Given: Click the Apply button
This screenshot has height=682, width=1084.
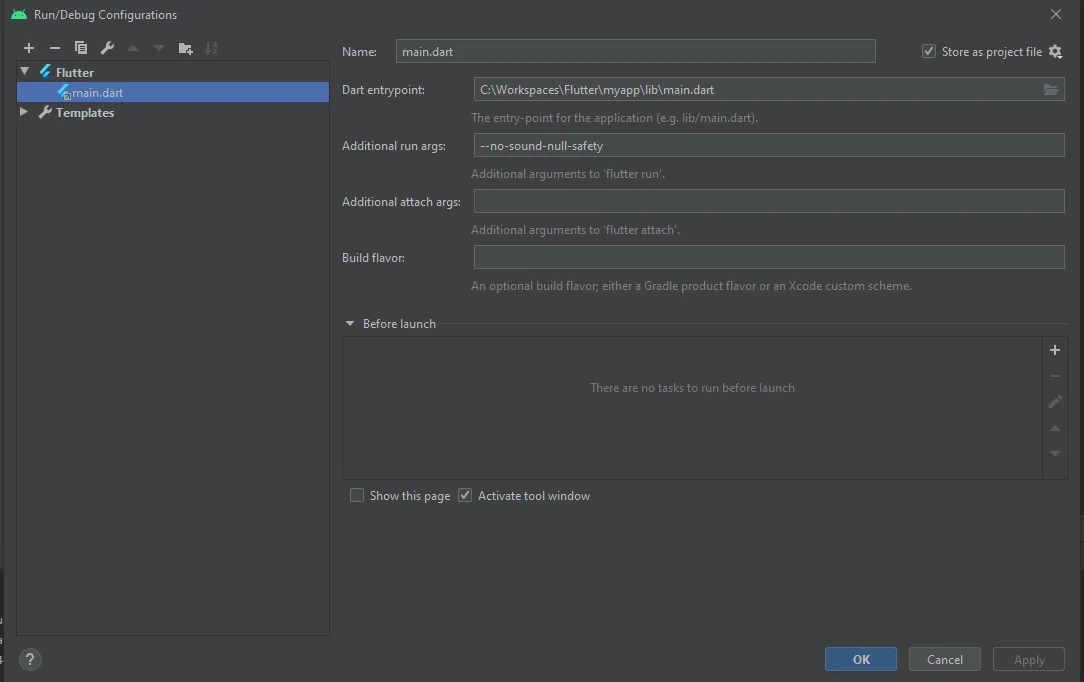Looking at the screenshot, I should (1029, 659).
